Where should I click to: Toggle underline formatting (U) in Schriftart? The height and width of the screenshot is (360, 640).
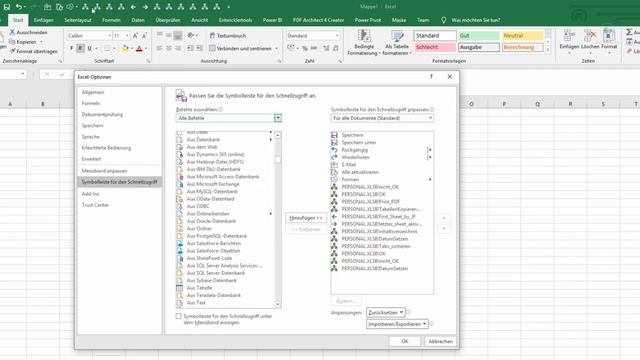89,49
